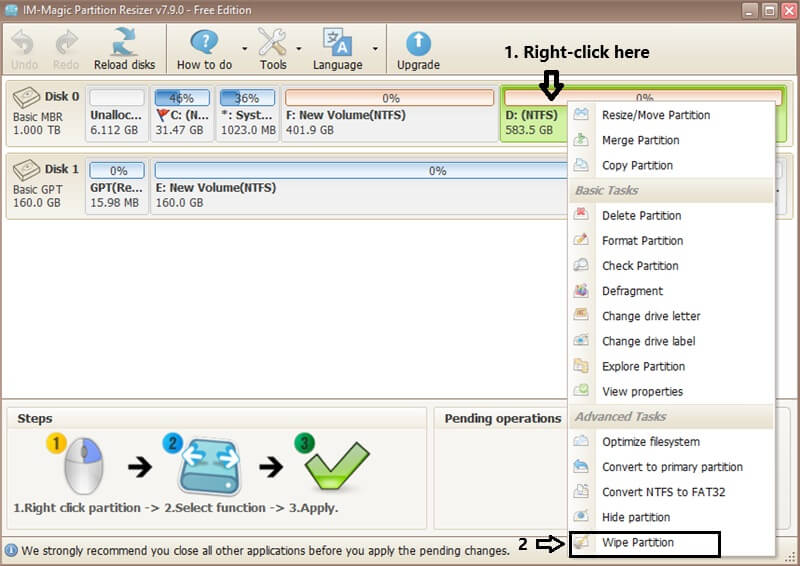Click the Convert NTFS to FAT32 icon
800x566 pixels.
pyautogui.click(x=581, y=491)
